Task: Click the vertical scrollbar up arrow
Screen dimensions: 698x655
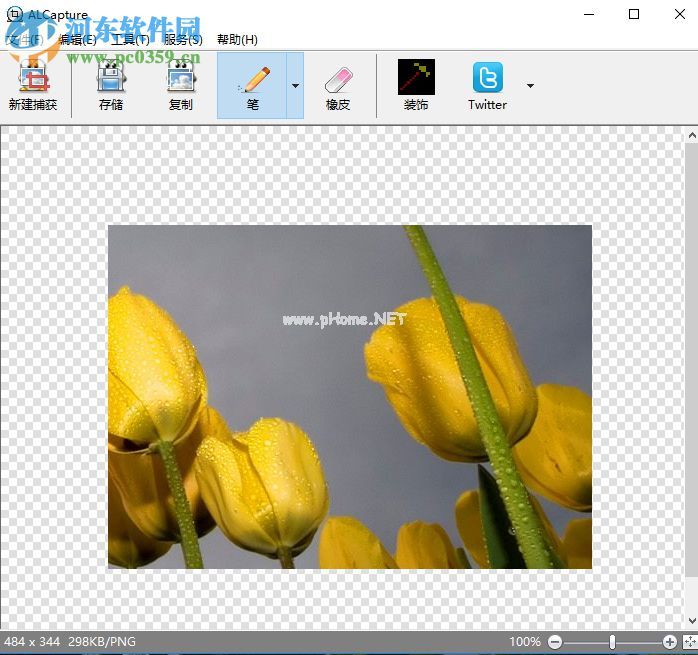Action: [x=692, y=135]
